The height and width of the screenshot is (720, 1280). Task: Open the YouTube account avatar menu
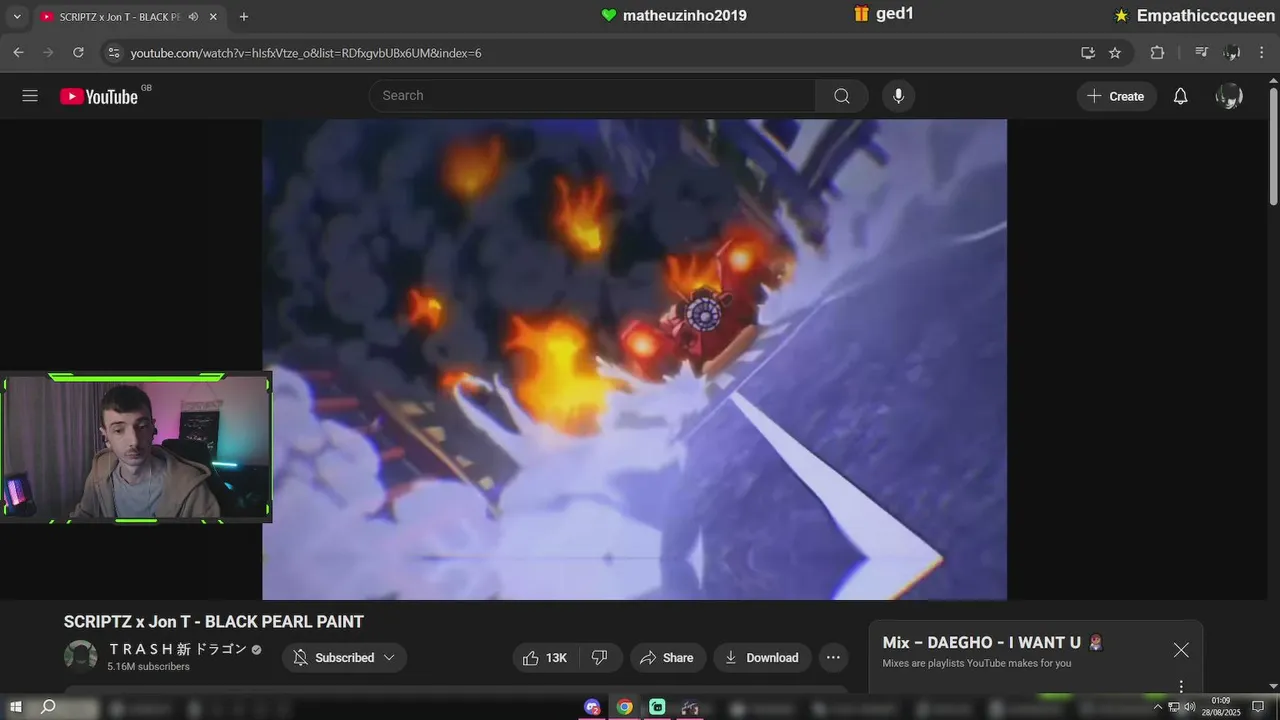coord(1229,96)
